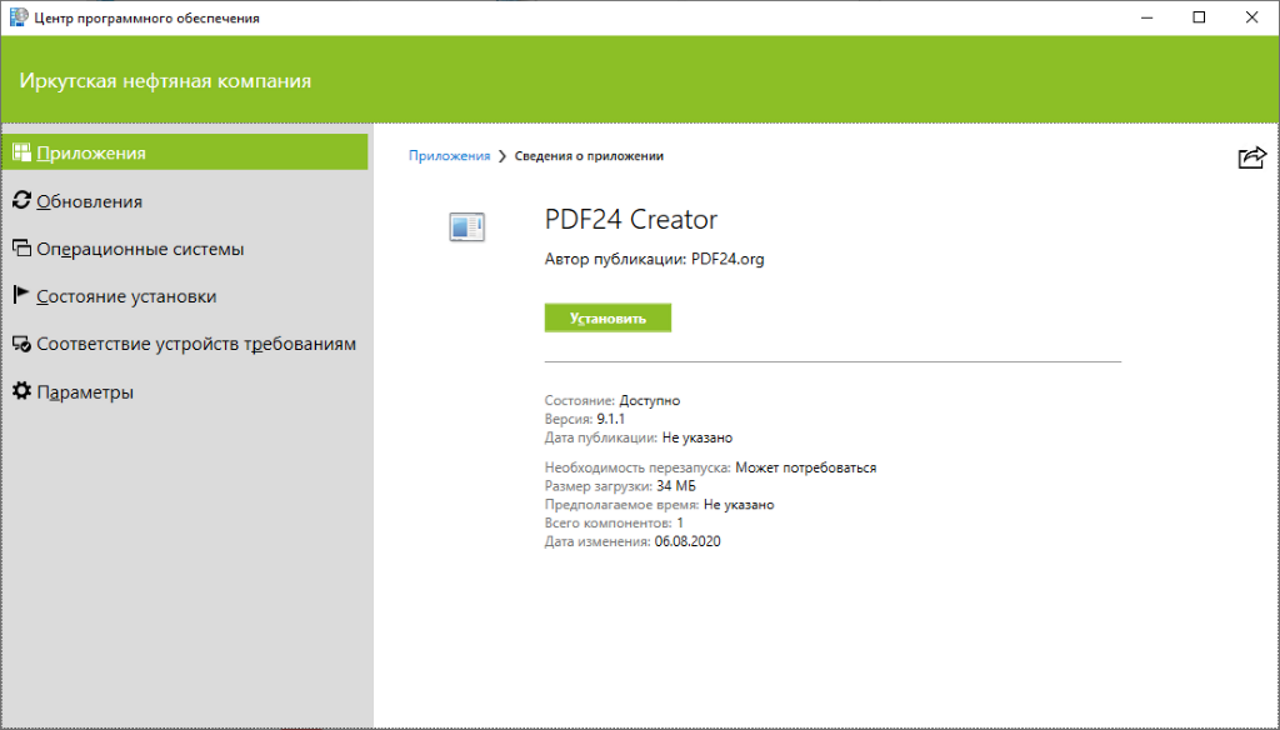Click the Installation status flag icon

[21, 296]
